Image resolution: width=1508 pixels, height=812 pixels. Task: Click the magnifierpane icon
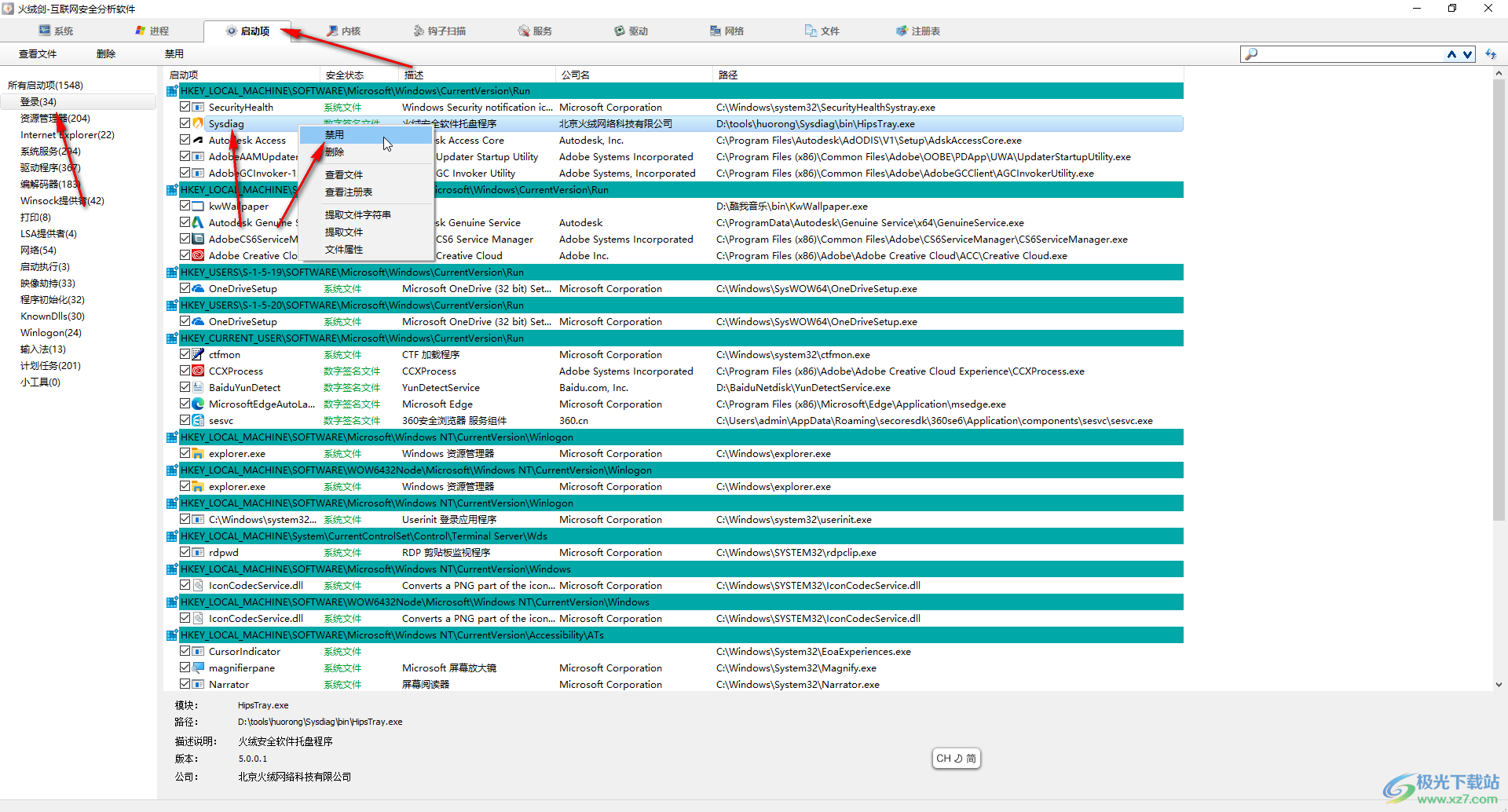coord(198,668)
